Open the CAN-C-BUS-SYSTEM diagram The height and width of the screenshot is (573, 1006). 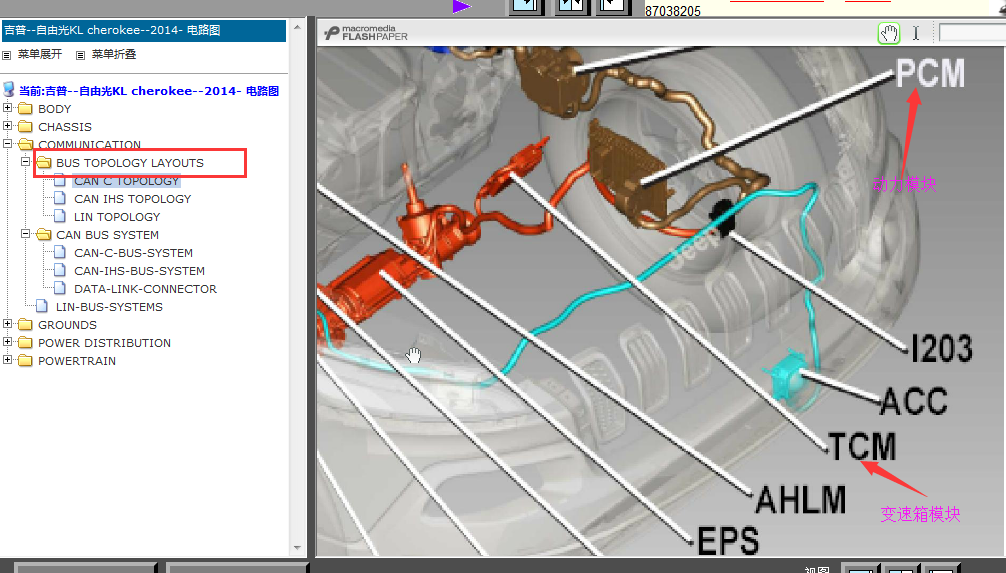point(133,253)
